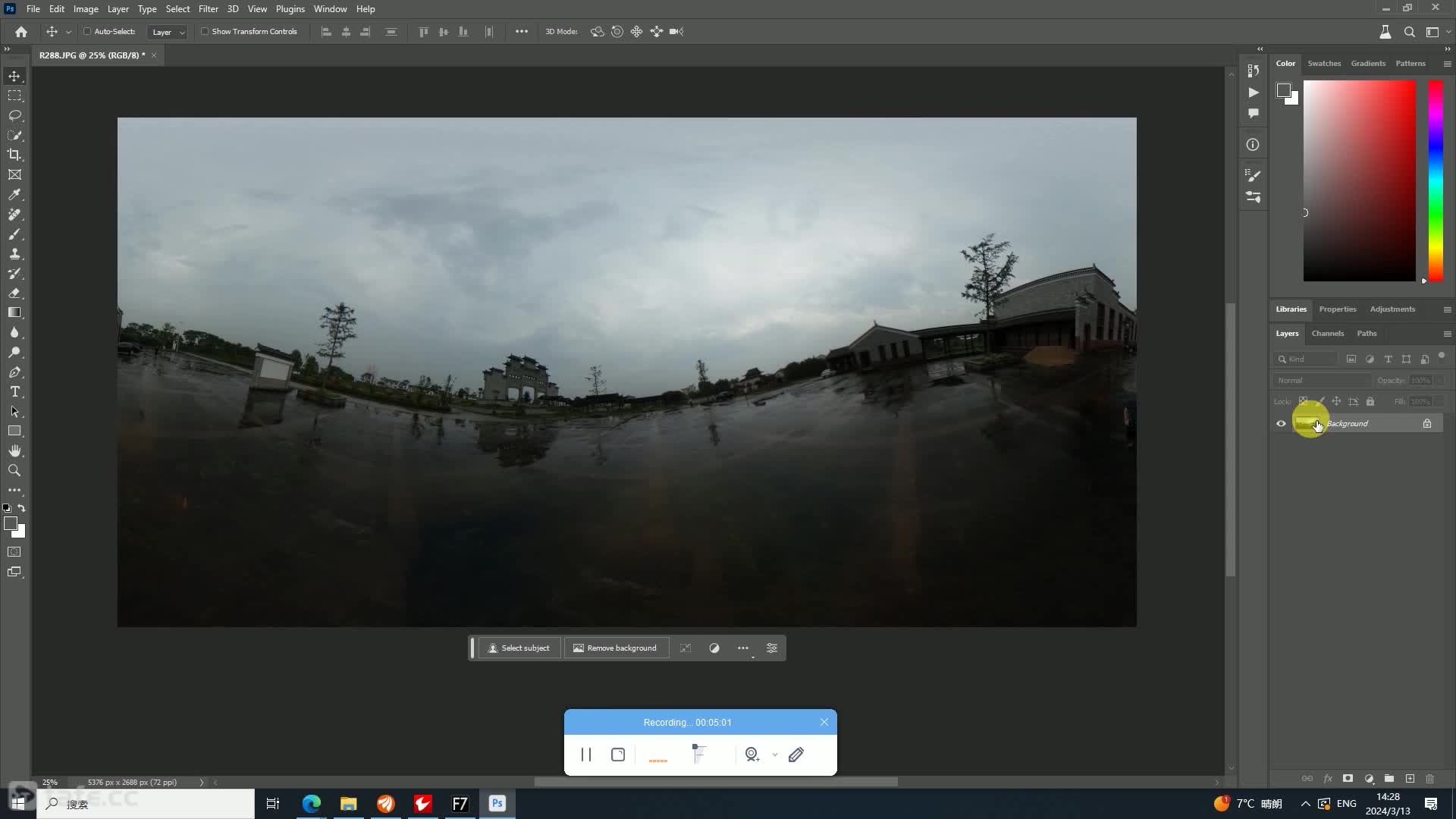Select the Eyedropper tool

coord(14,195)
